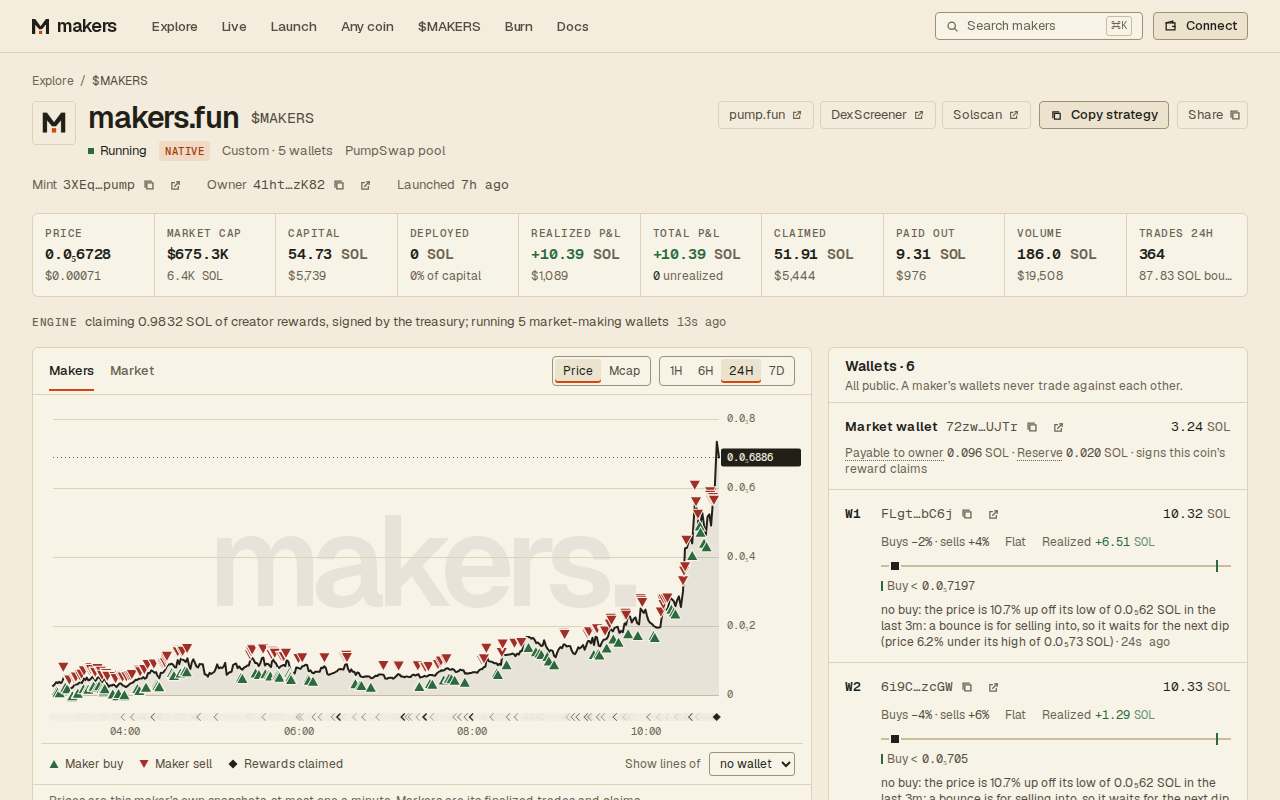Open Market wallet external link icon
Screen dimensions: 1280x800
(1058, 427)
